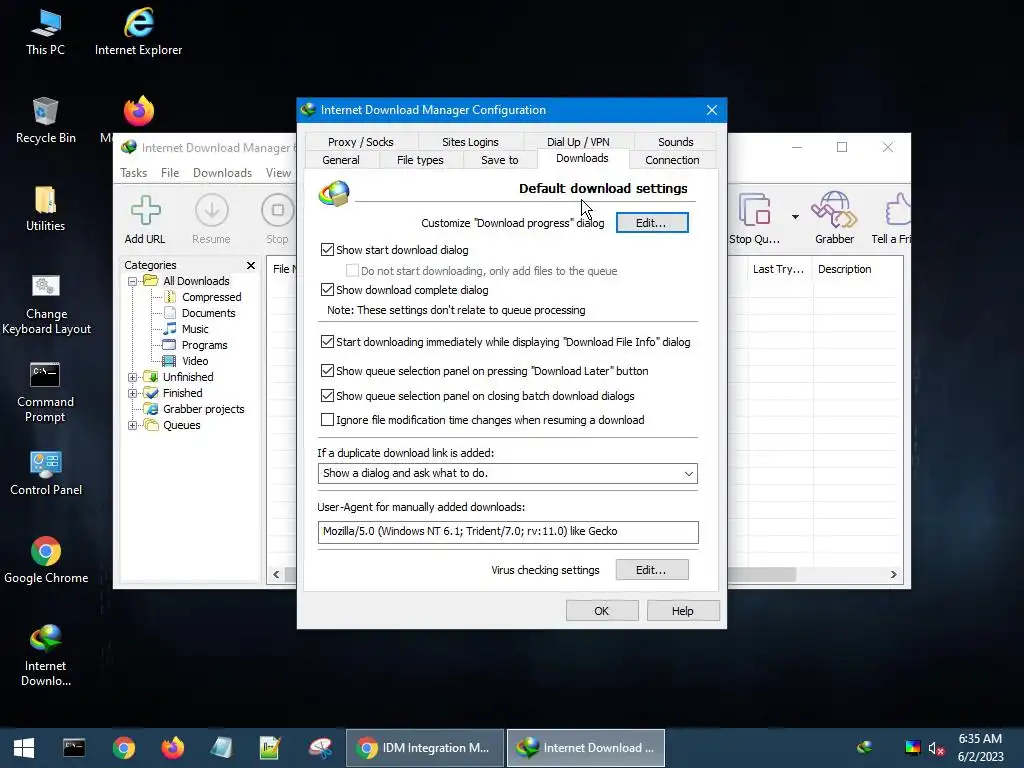Image resolution: width=1024 pixels, height=768 pixels.
Task: Open Command Prompt from the taskbar
Action: tap(74, 748)
